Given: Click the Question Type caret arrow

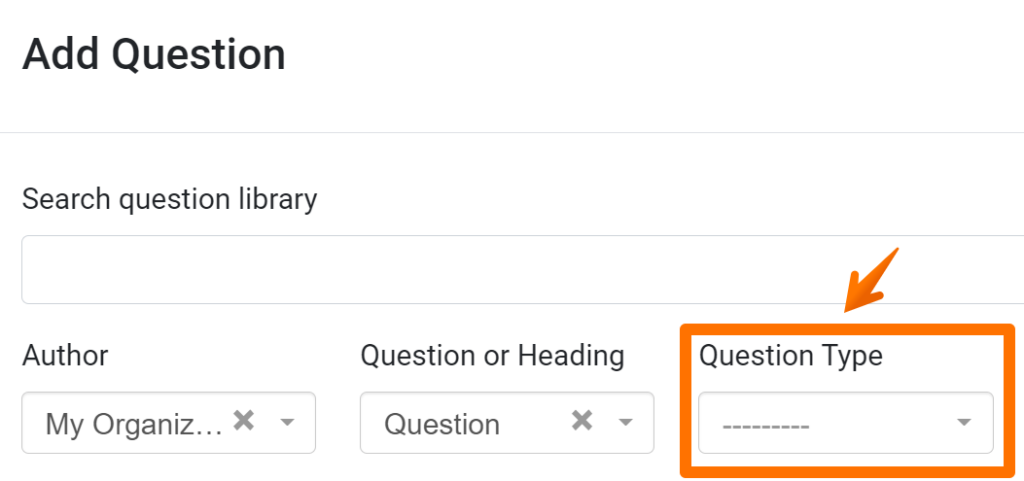Looking at the screenshot, I should [964, 423].
